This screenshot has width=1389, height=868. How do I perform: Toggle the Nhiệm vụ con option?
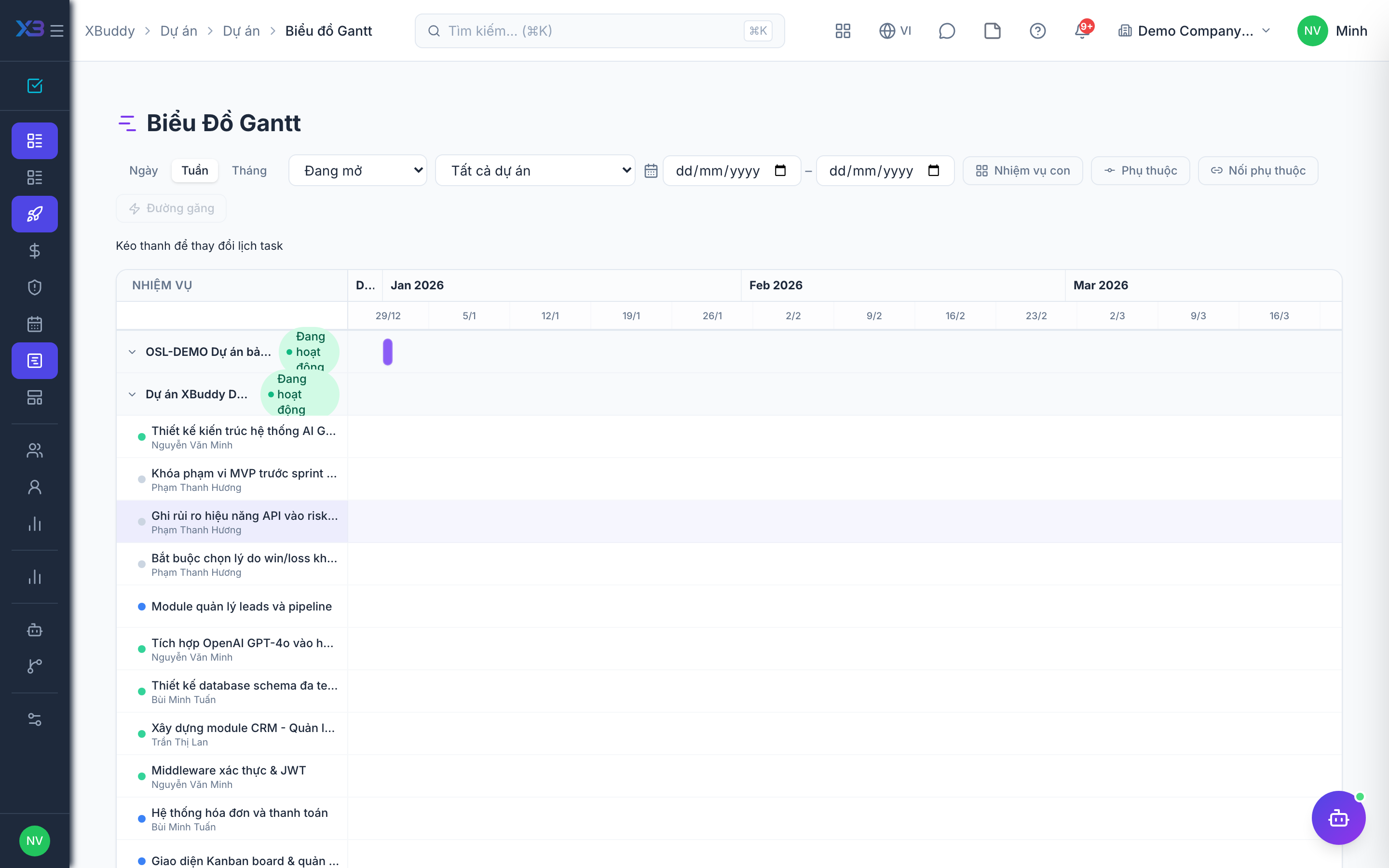click(x=1022, y=171)
